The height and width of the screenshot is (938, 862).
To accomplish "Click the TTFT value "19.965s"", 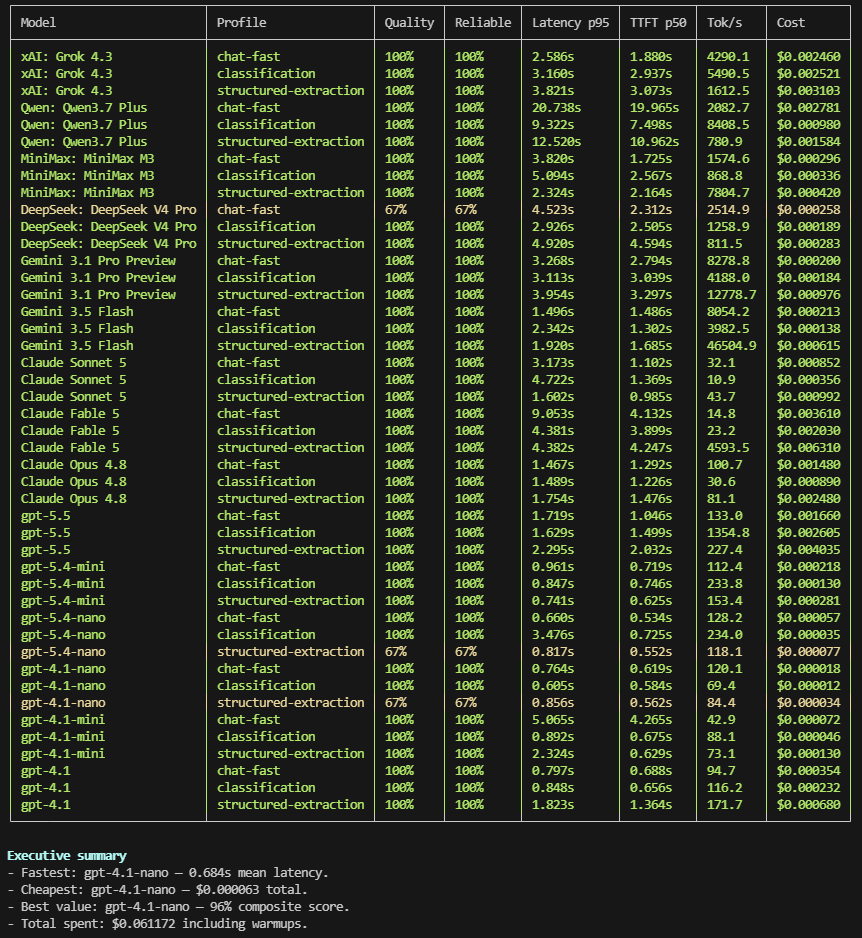I will pos(654,108).
